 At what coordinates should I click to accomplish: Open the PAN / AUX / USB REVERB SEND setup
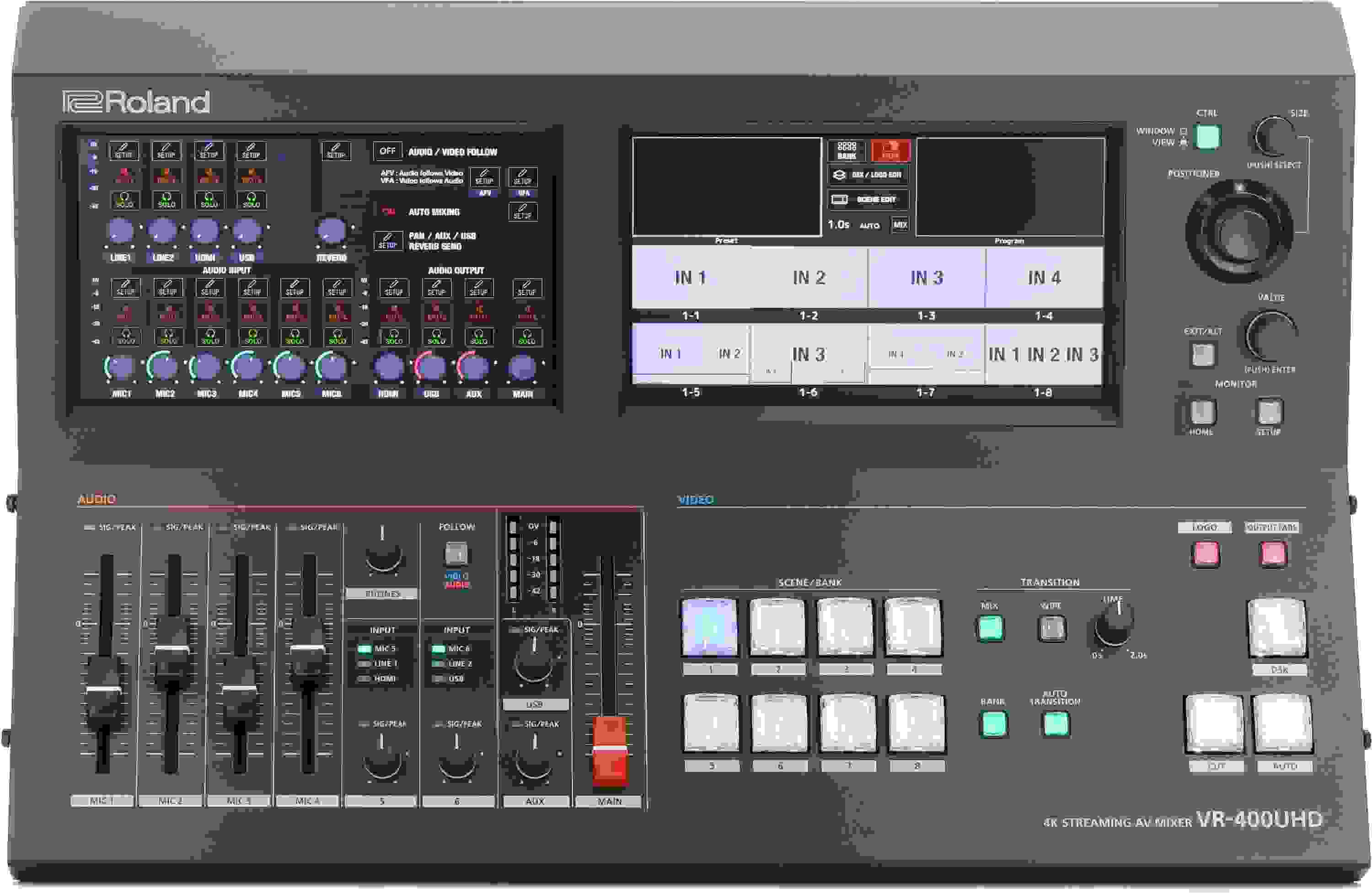click(388, 242)
